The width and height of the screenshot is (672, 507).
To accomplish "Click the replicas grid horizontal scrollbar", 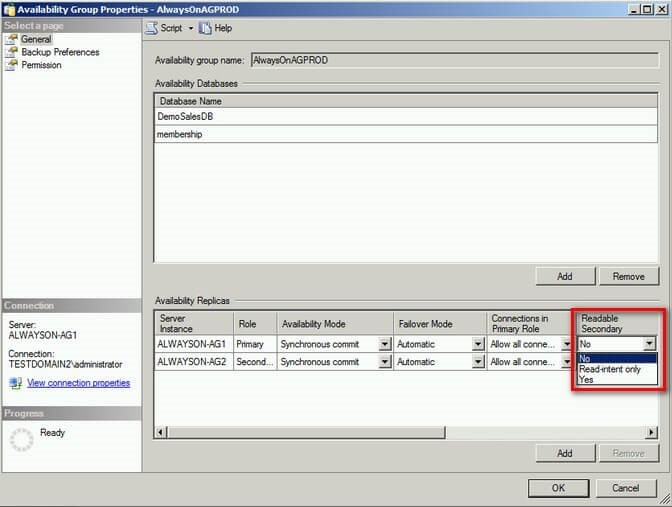I will [x=400, y=432].
